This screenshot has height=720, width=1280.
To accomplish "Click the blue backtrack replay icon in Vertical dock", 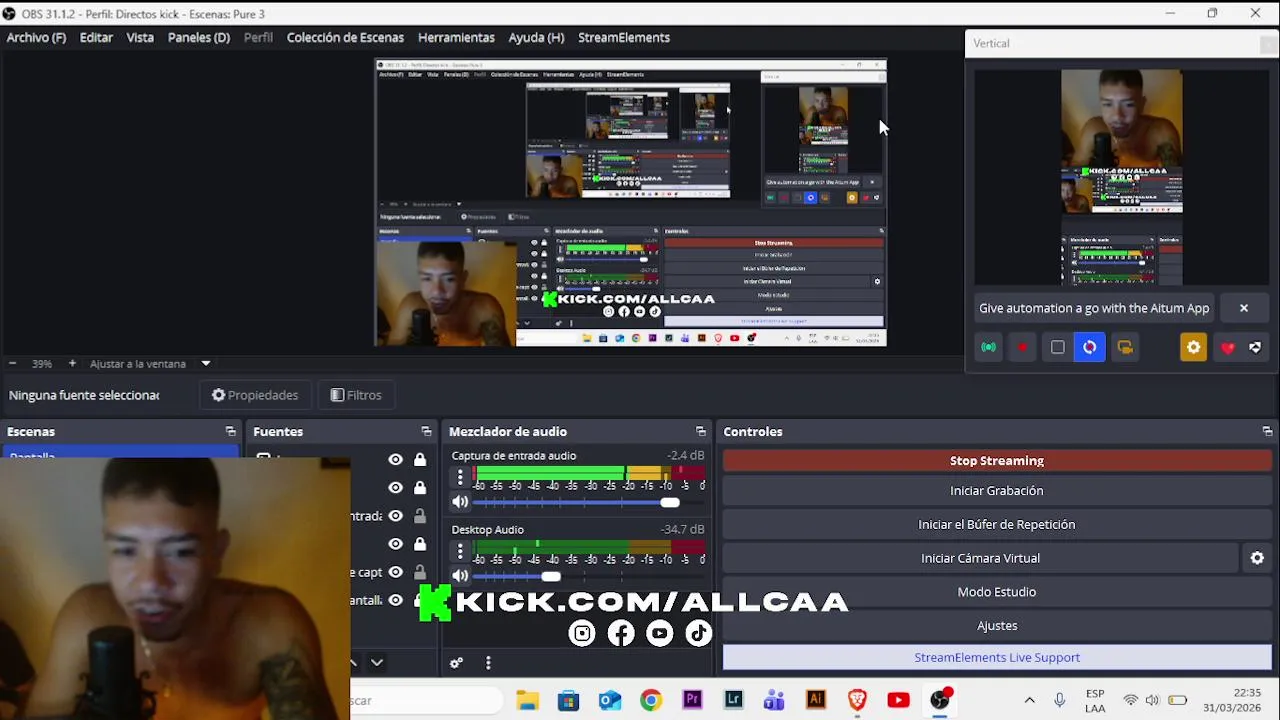I will 1090,347.
